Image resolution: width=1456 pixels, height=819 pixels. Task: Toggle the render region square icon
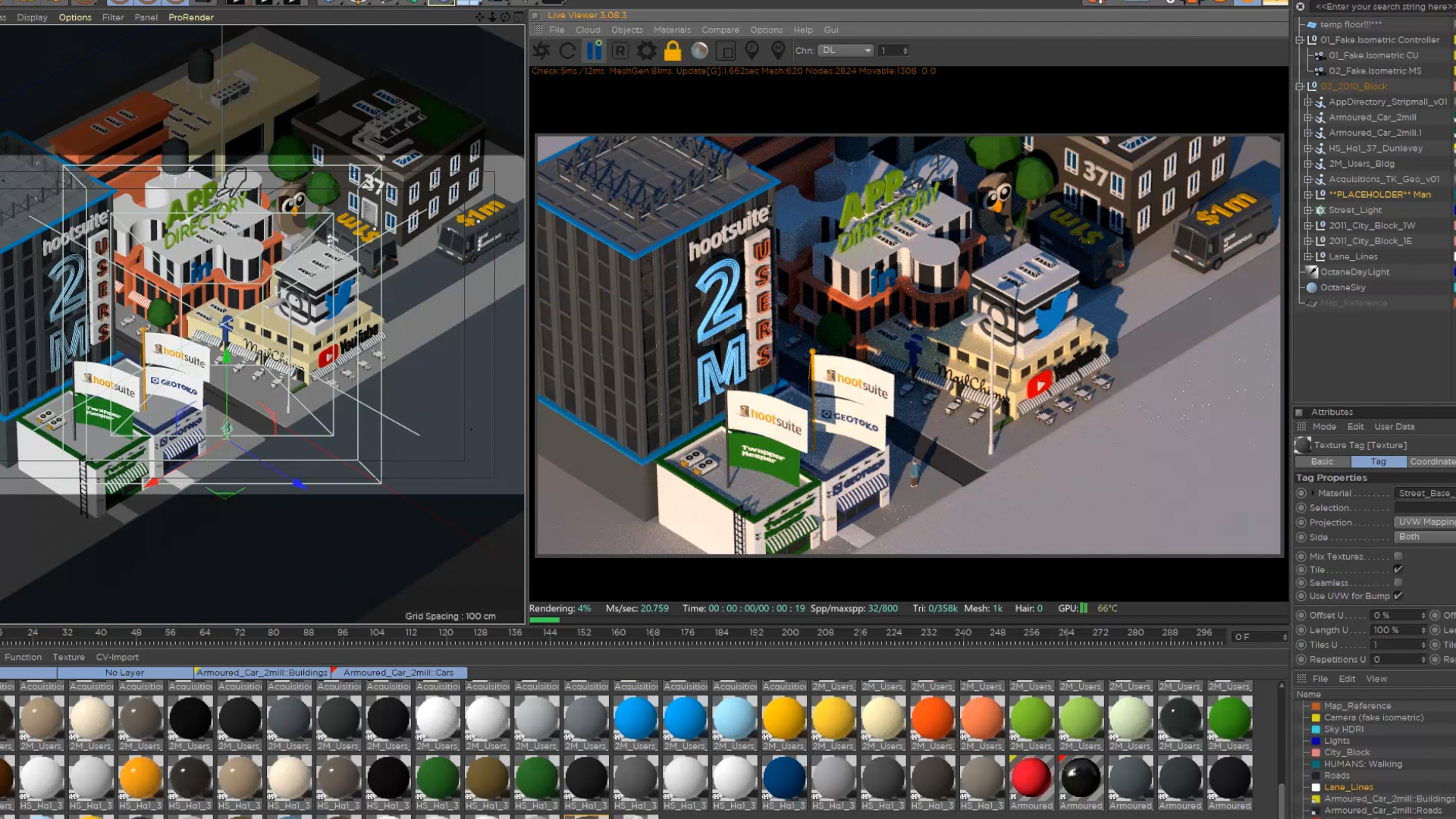click(x=726, y=51)
